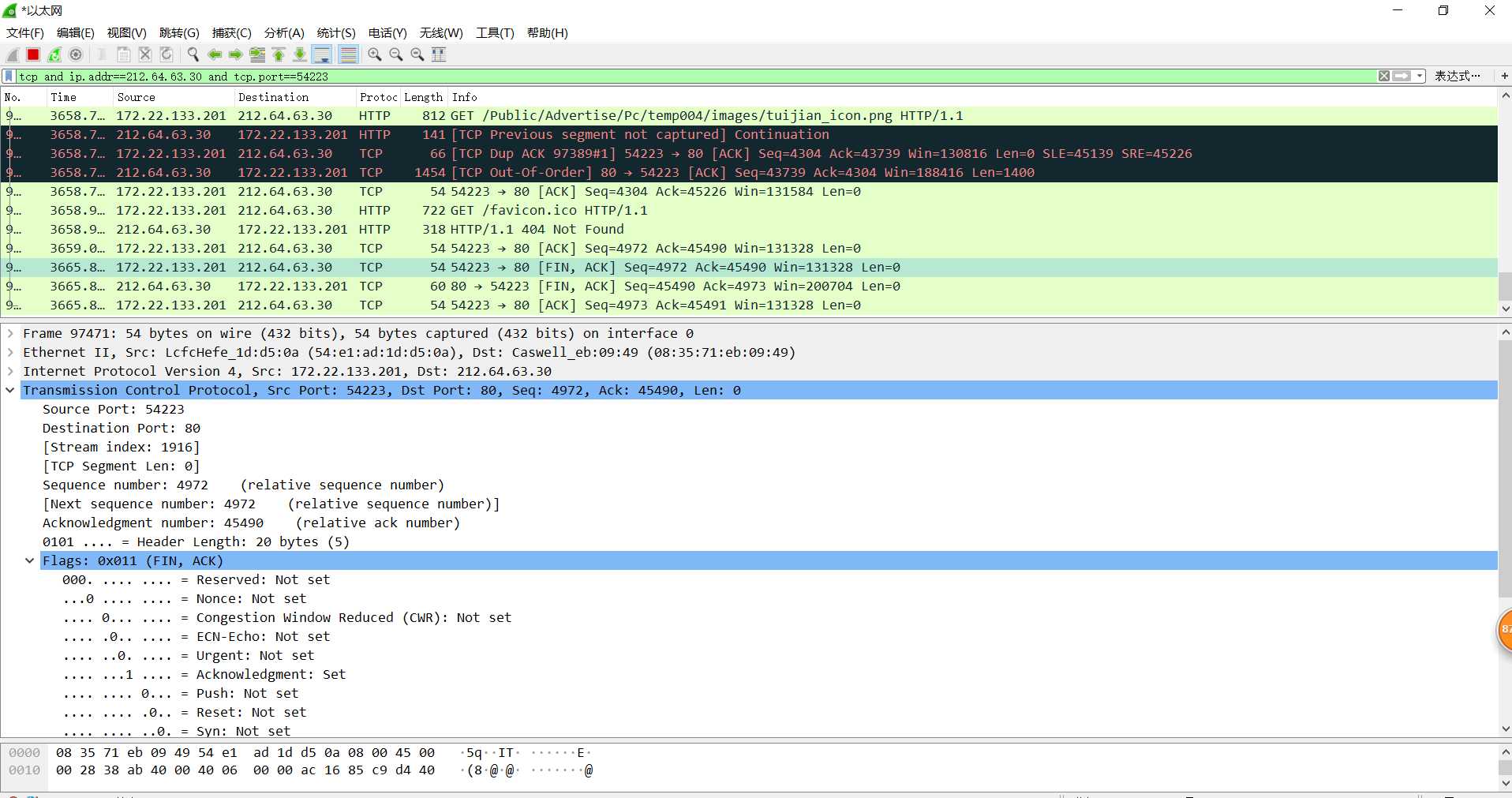Open the 捕获(C) menu
The width and height of the screenshot is (1512, 798).
(x=232, y=32)
